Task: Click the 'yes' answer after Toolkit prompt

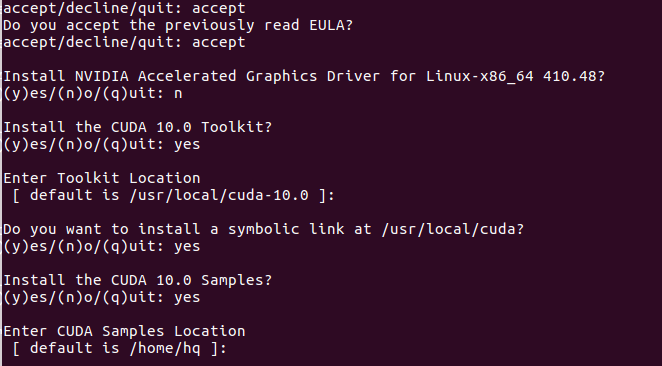Action: coord(187,144)
